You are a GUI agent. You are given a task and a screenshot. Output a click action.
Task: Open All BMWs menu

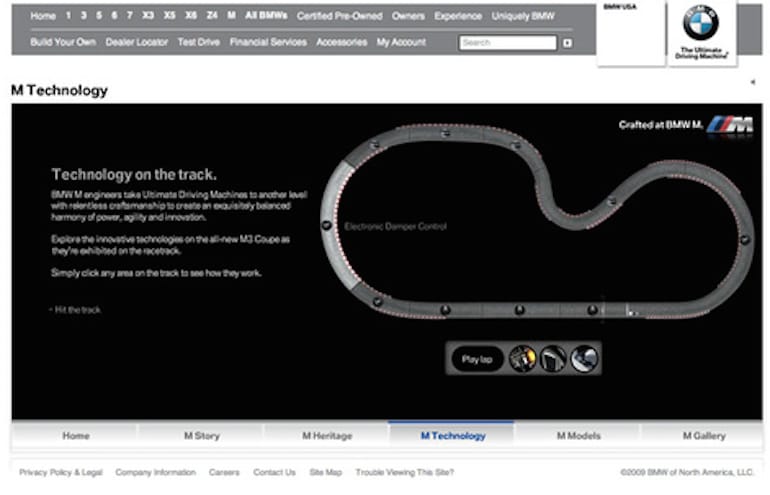(266, 16)
